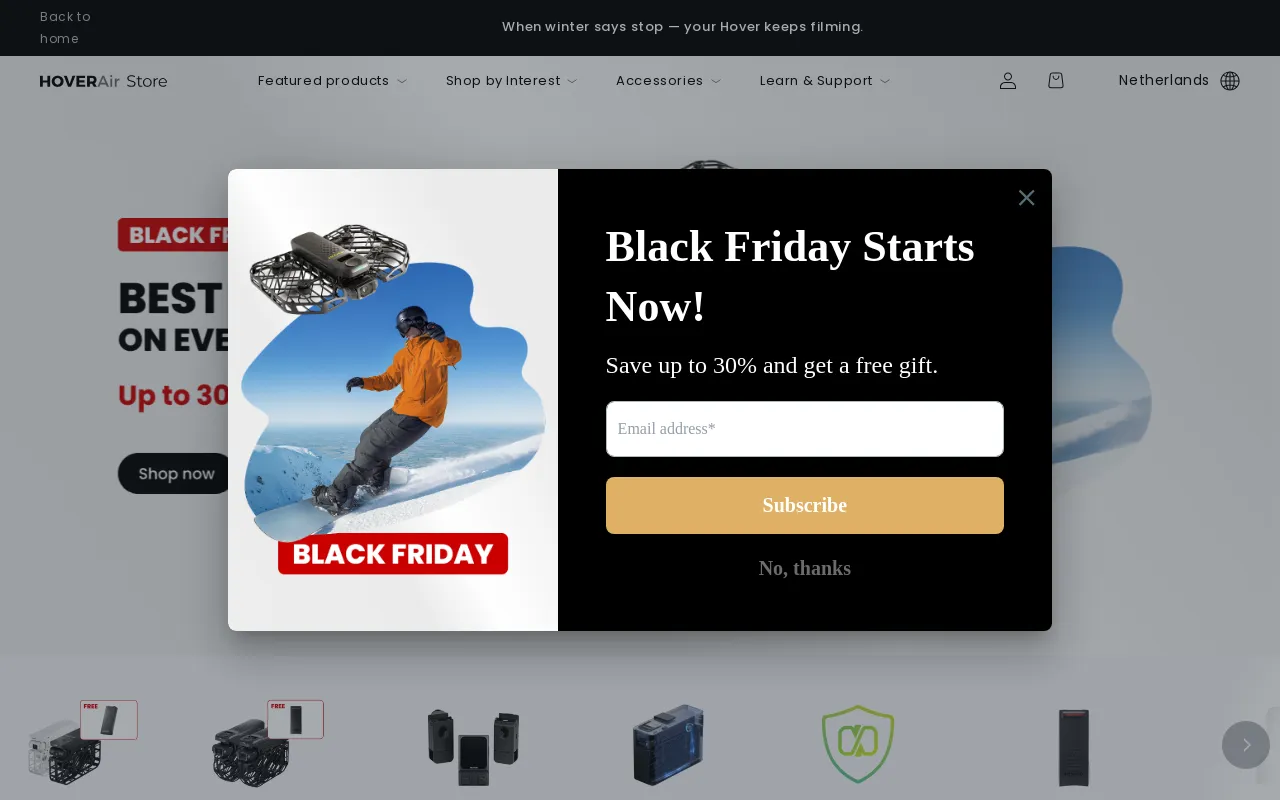Viewport: 1280px width, 800px height.
Task: Open the account login icon
Action: [x=1008, y=81]
